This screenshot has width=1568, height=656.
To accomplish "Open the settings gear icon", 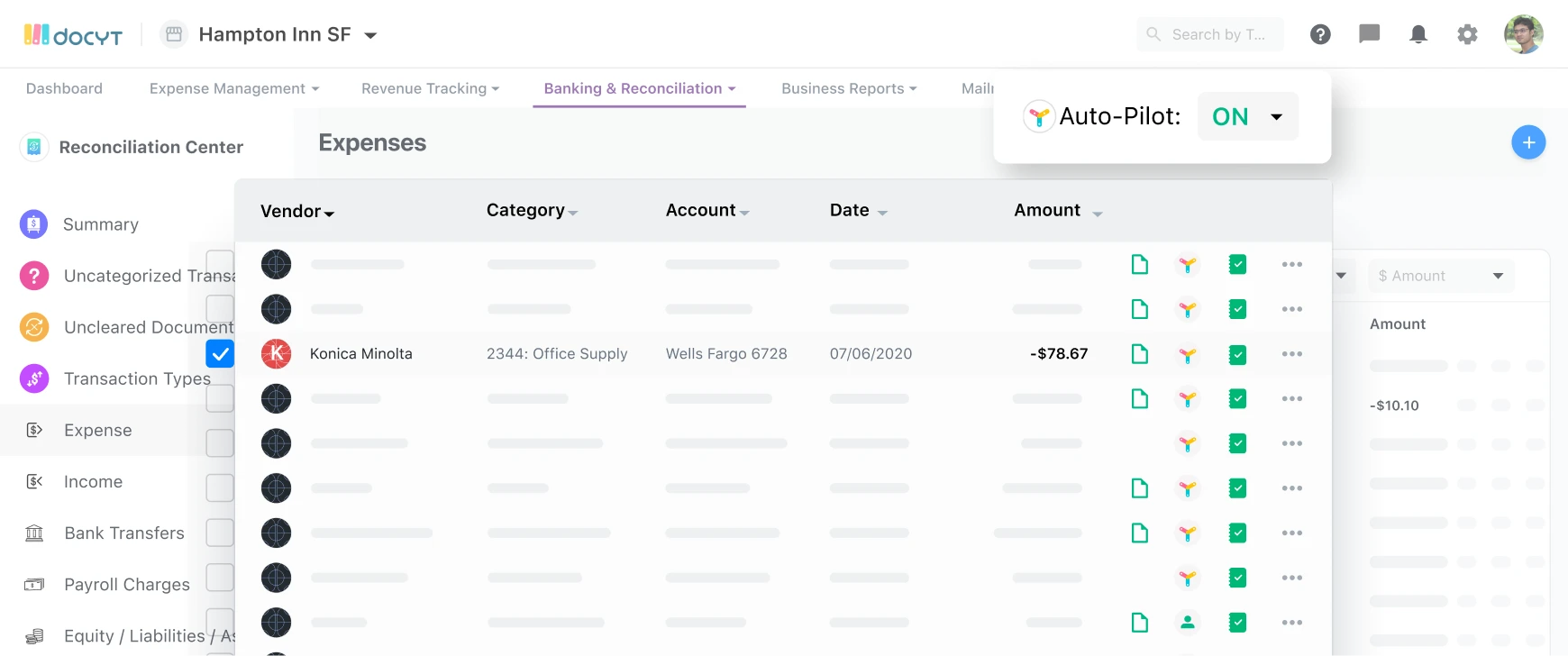I will 1467,34.
